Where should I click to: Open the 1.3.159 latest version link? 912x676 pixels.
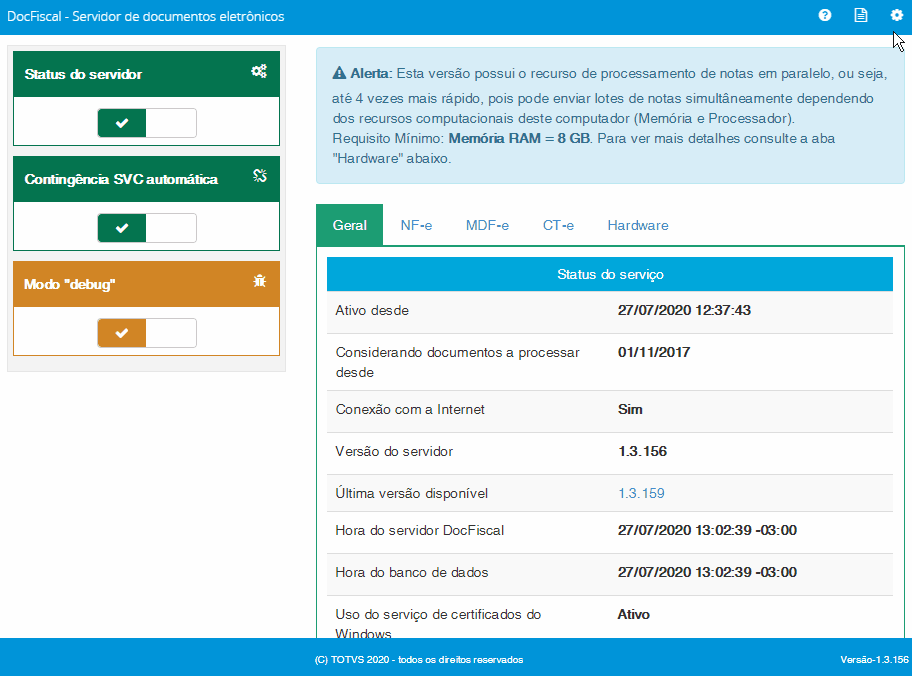coord(641,493)
